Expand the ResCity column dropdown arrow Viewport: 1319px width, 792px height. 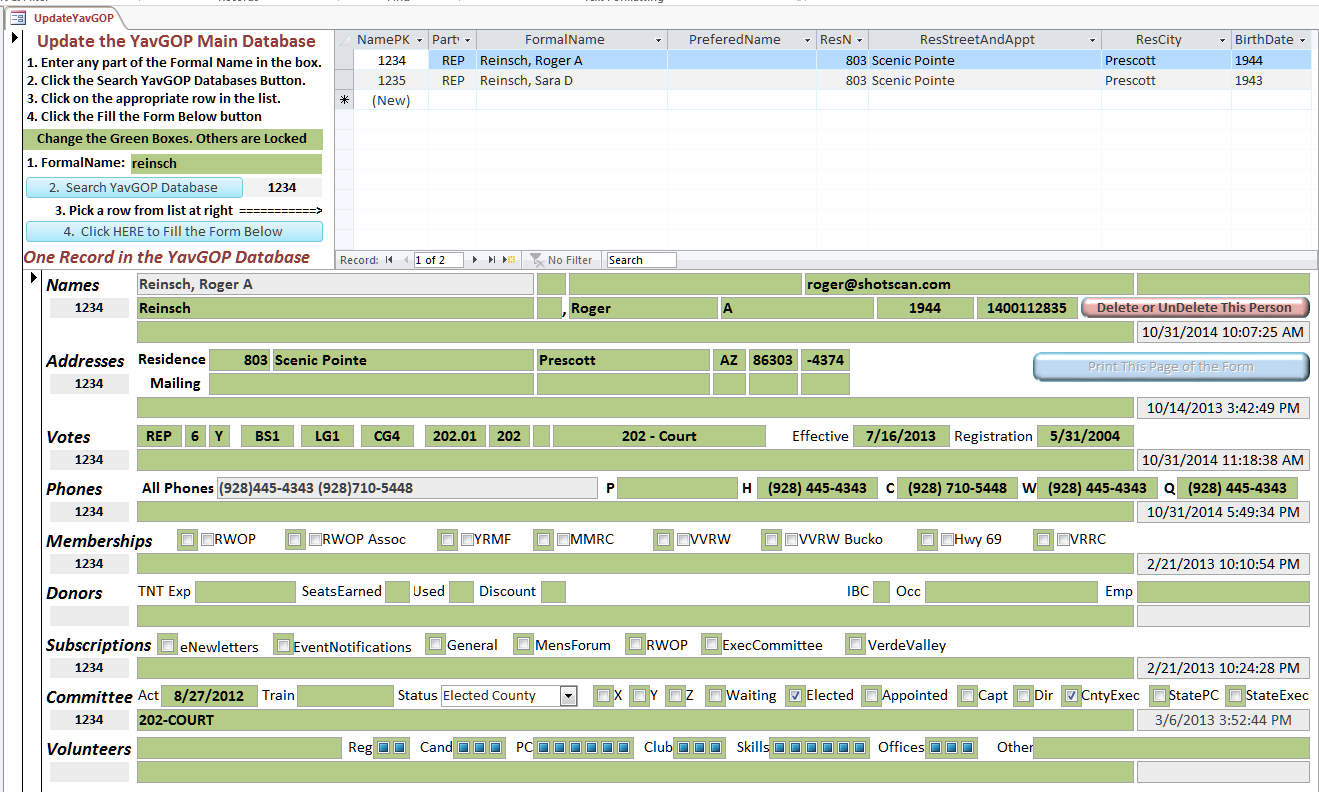pyautogui.click(x=1222, y=40)
